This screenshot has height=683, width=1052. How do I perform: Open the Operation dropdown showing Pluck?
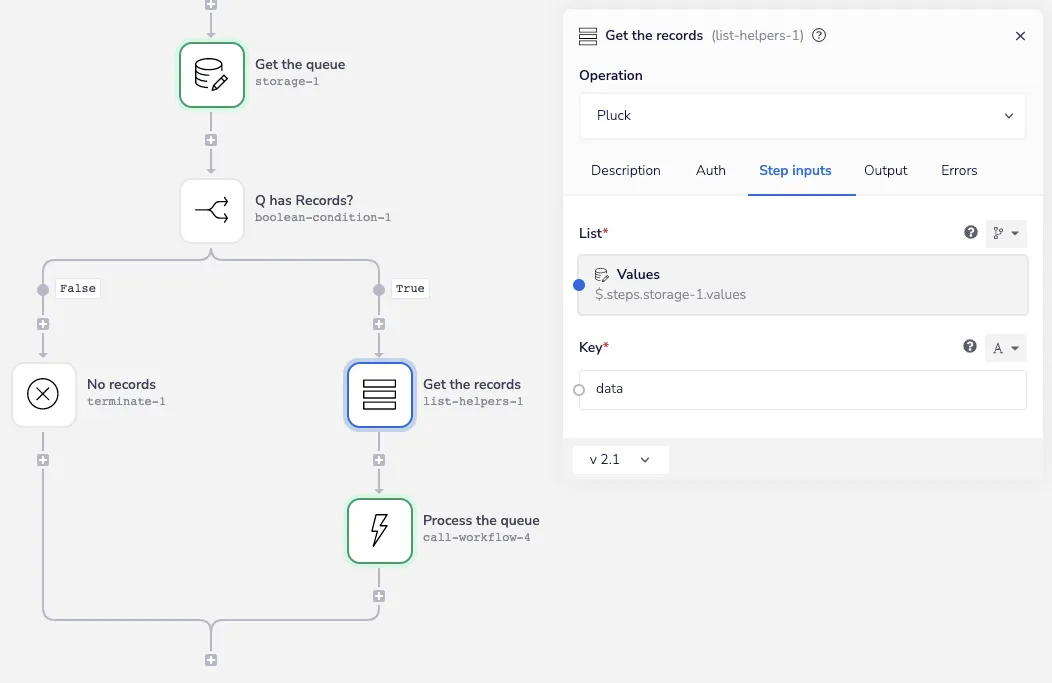(x=802, y=116)
